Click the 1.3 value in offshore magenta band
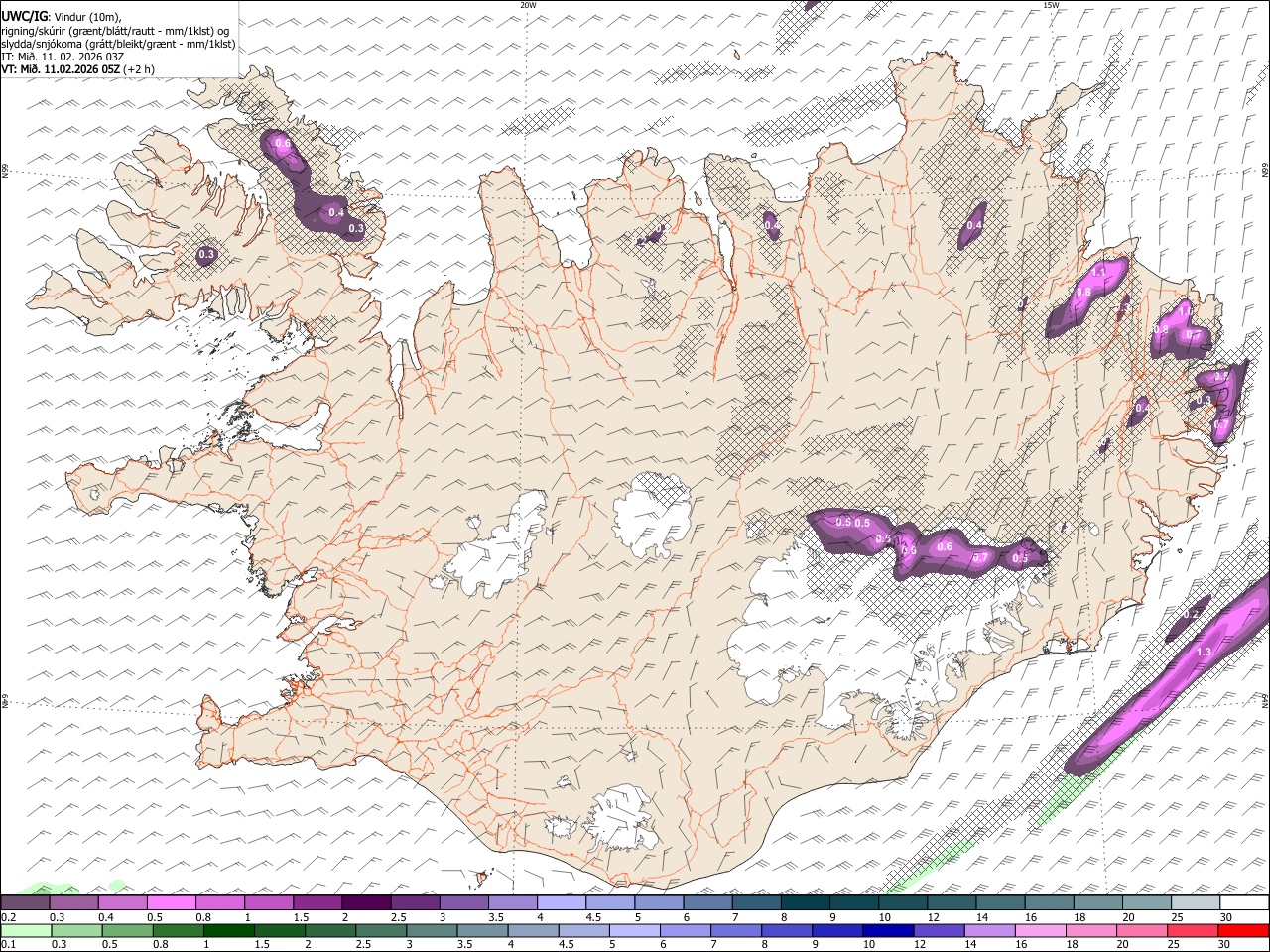The height and width of the screenshot is (952, 1270). click(1205, 652)
